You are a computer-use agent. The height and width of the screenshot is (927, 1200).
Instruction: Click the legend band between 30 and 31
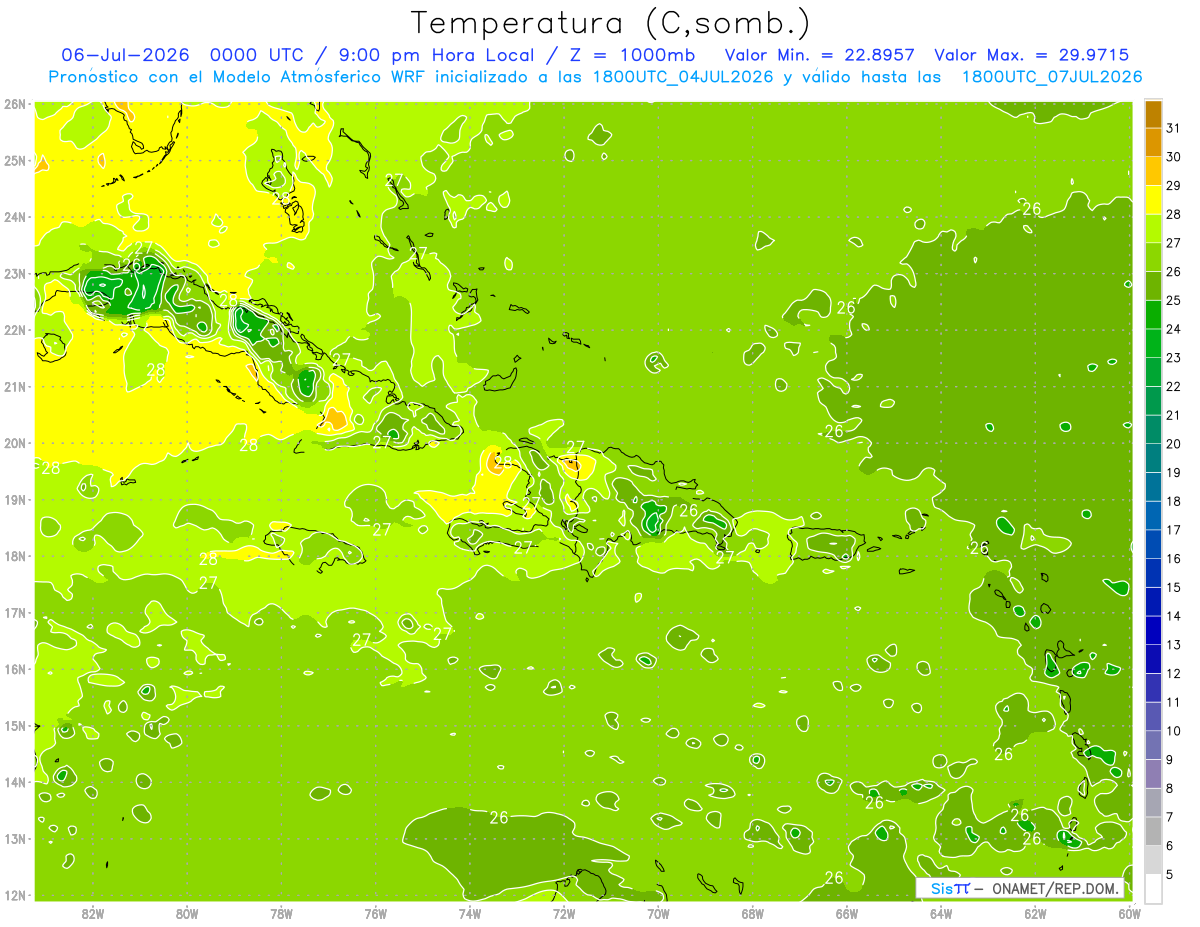1153,142
